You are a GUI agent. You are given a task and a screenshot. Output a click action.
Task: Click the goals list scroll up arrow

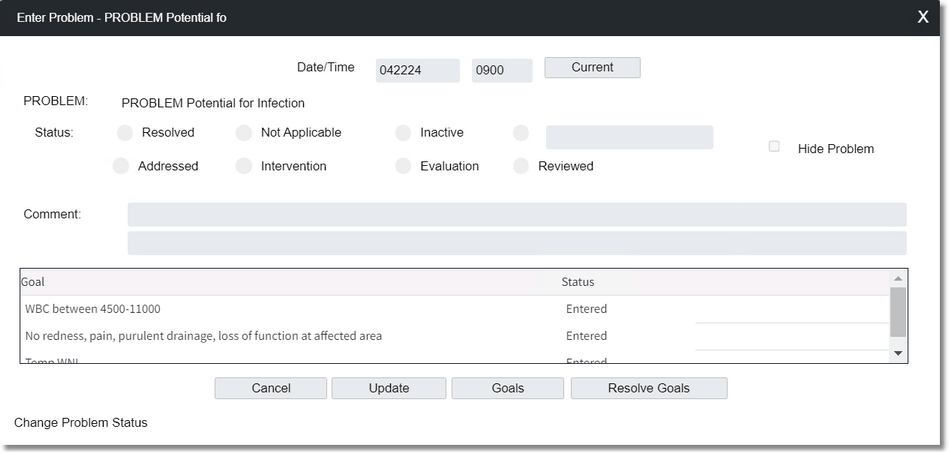(898, 279)
